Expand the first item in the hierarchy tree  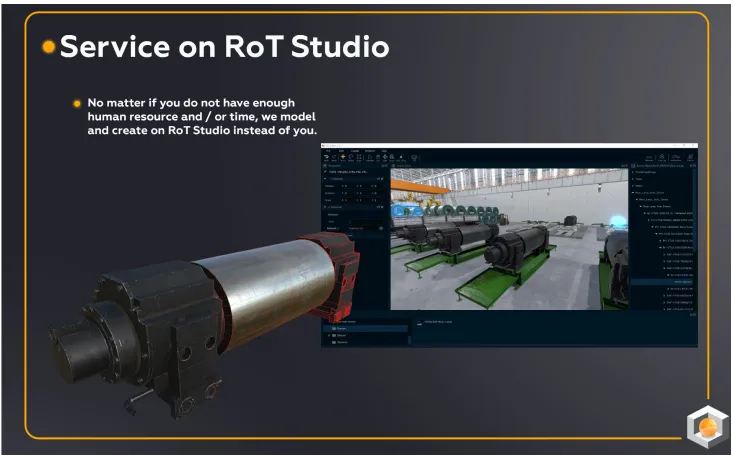click(632, 171)
